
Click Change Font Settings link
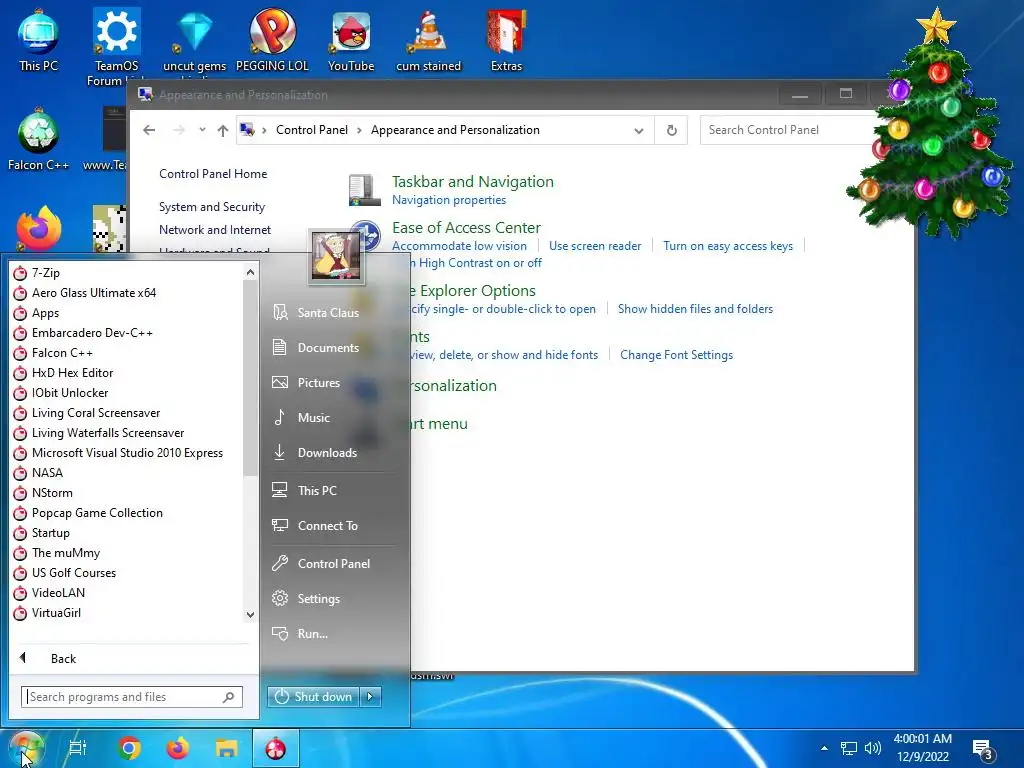click(x=677, y=355)
